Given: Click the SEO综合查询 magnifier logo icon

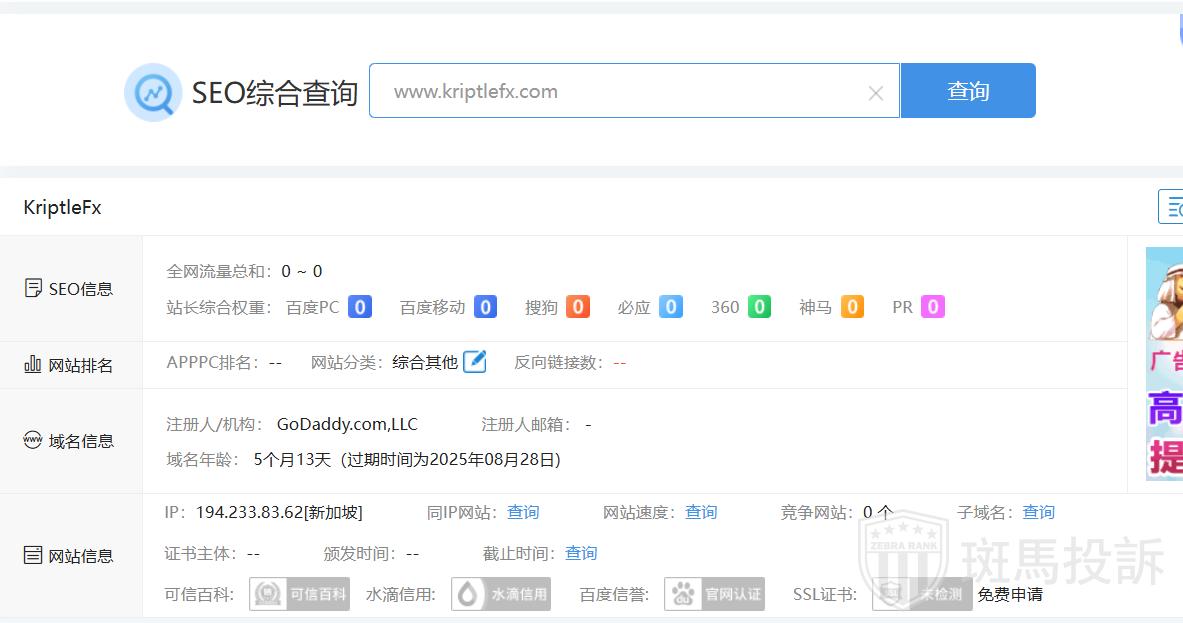Looking at the screenshot, I should click(152, 92).
